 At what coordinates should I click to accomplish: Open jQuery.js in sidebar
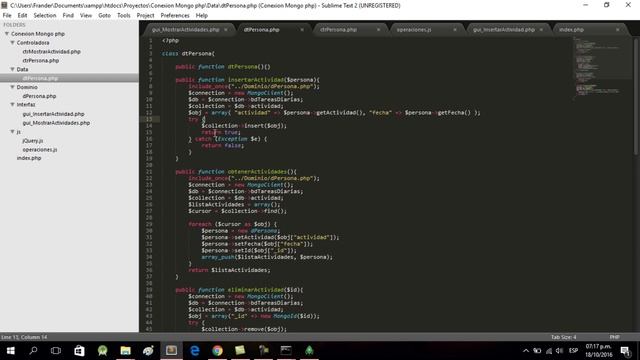tap(33, 140)
